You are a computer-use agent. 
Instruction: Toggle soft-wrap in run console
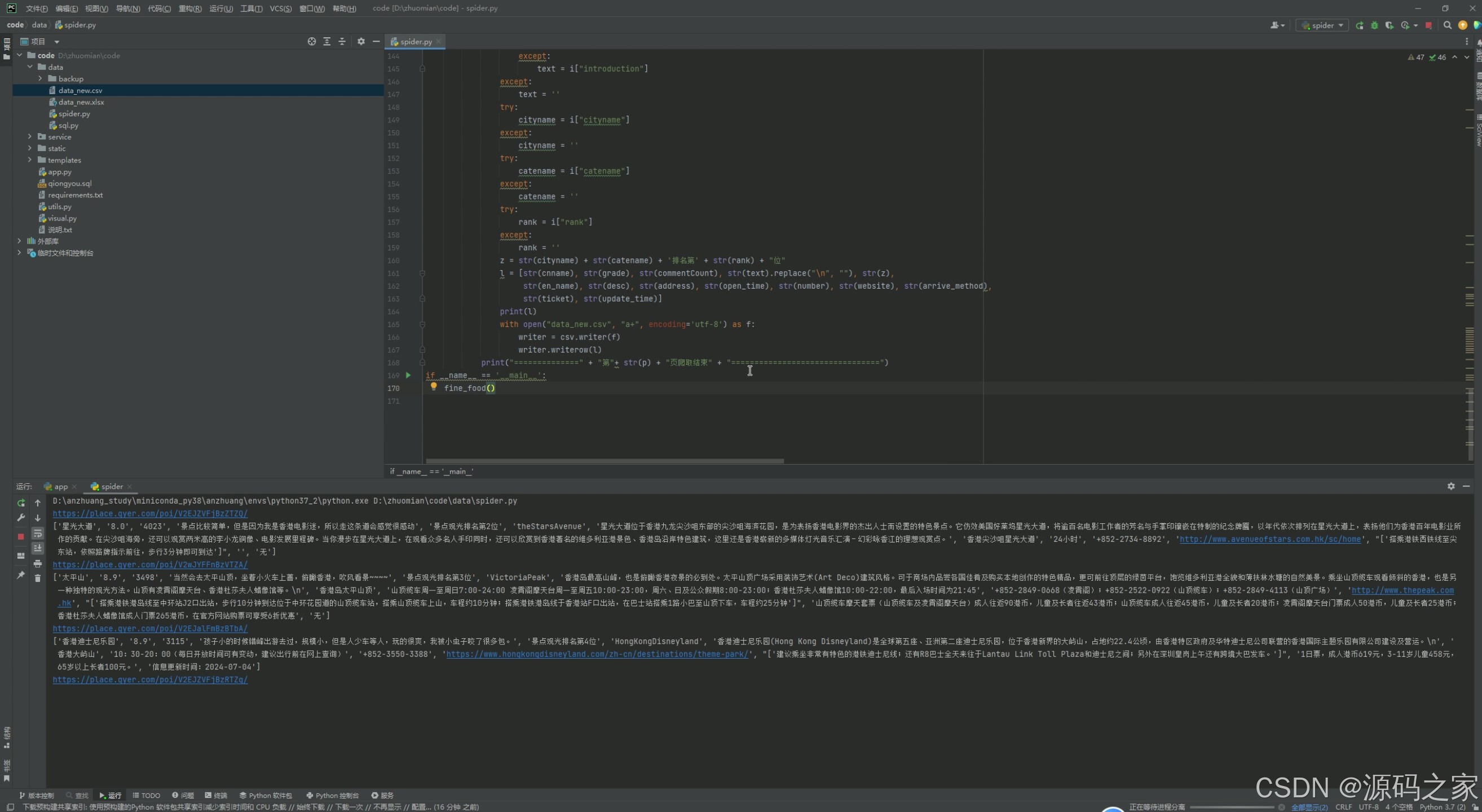coord(38,533)
